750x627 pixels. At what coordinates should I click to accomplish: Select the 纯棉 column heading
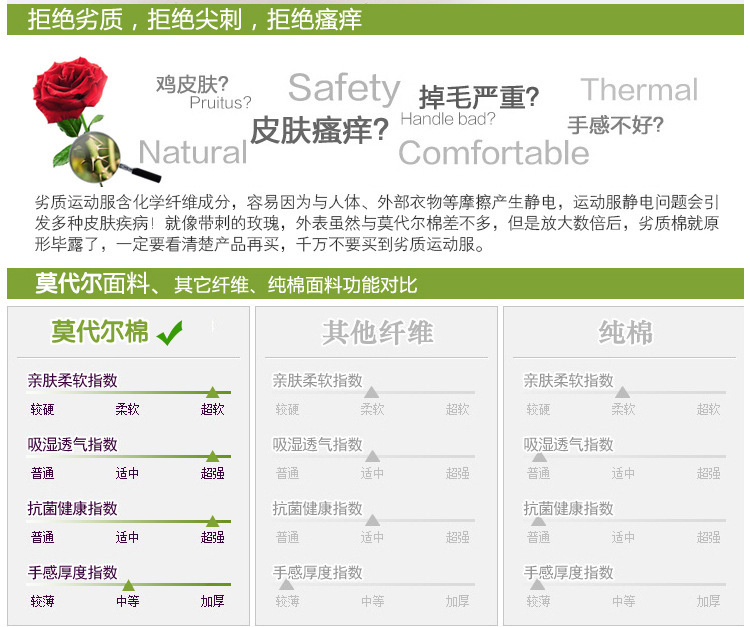point(625,332)
